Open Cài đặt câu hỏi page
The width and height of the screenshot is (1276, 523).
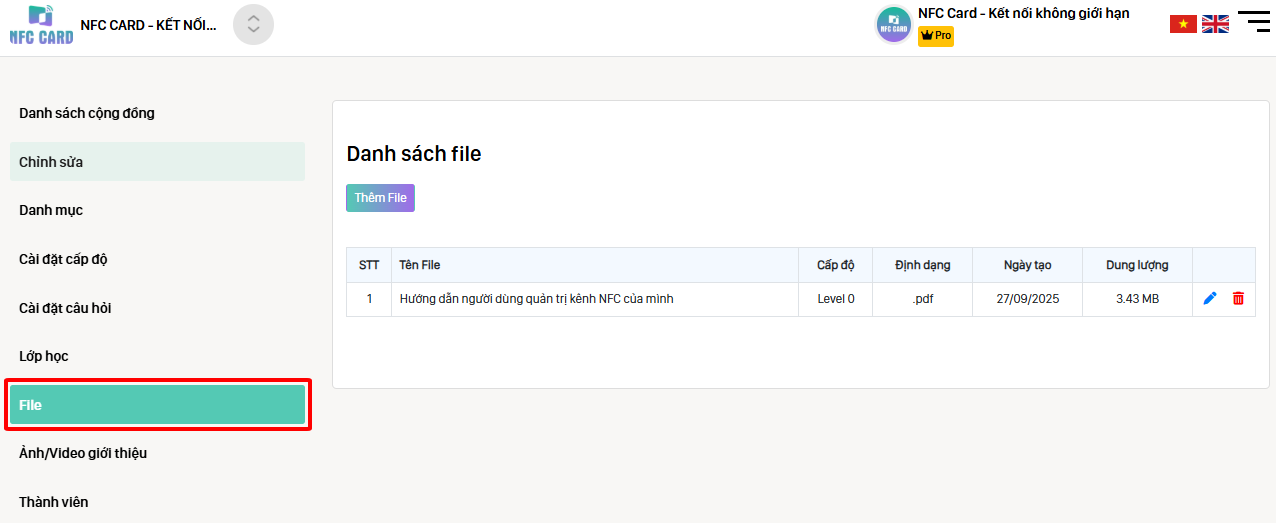point(65,308)
